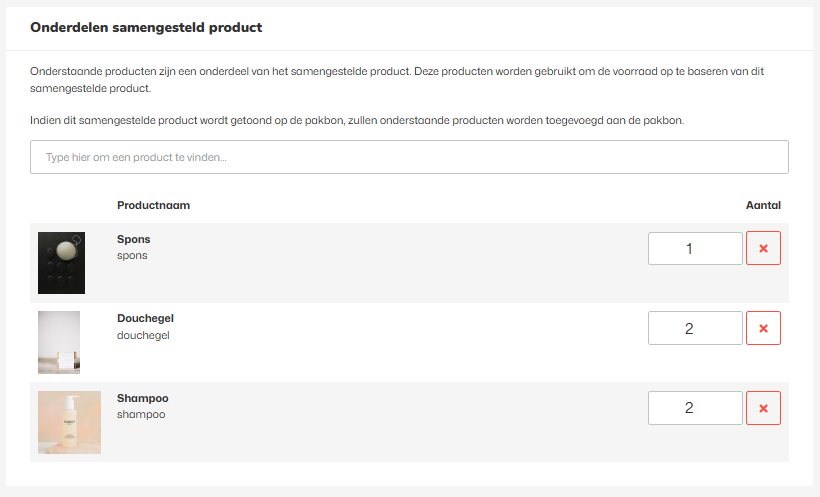Select the Douchegel quantity input

(x=695, y=328)
